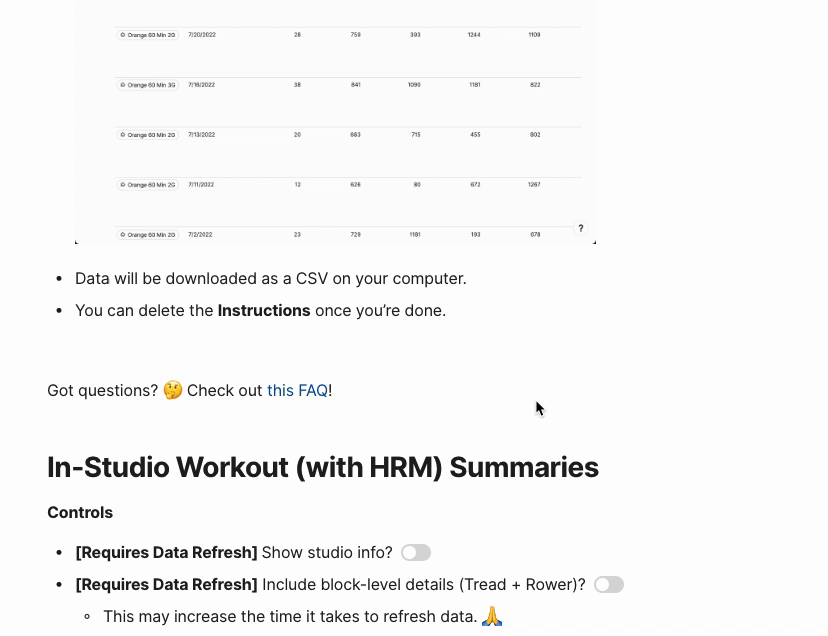Enable Include block-level details toggle

pyautogui.click(x=609, y=585)
